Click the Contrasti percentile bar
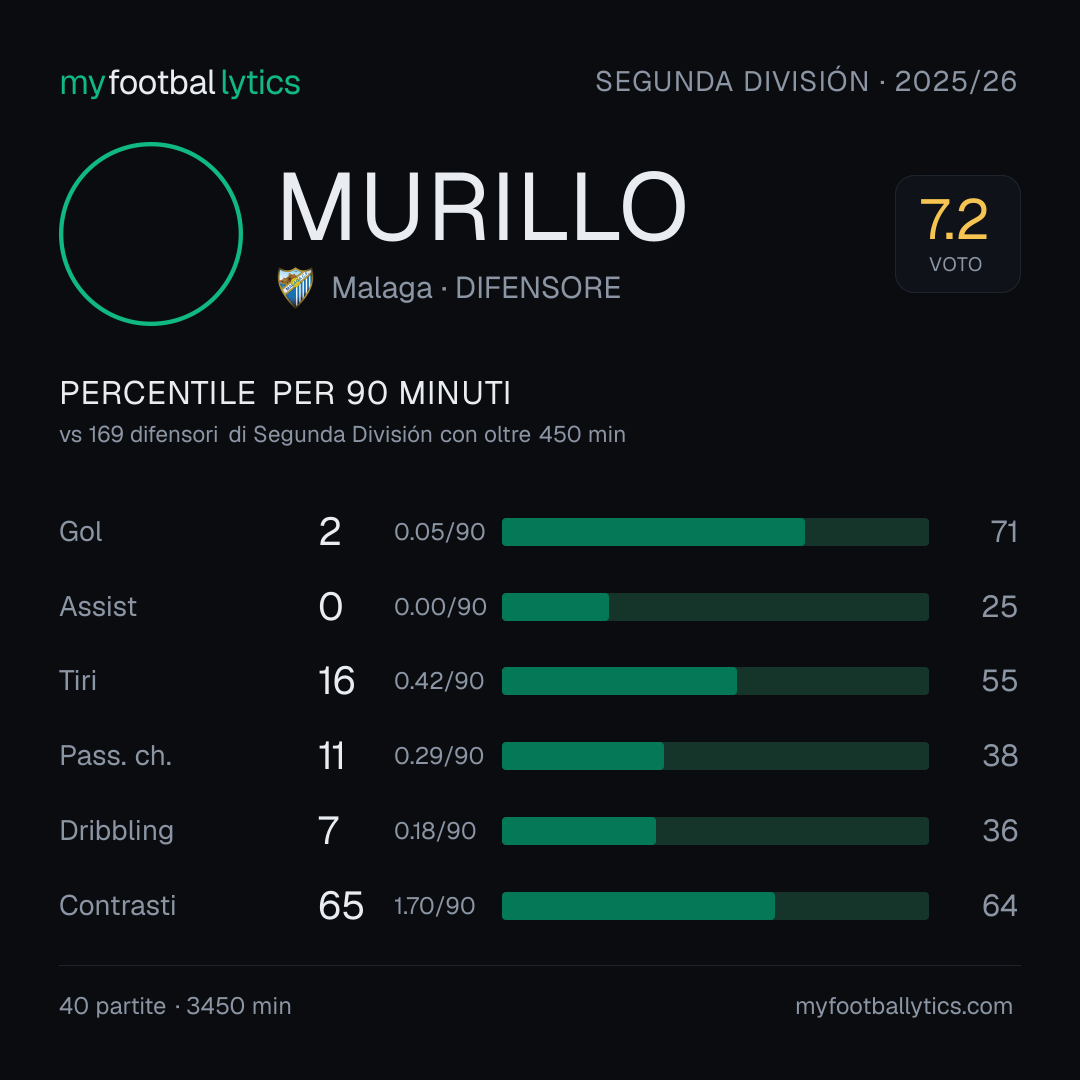1080x1080 pixels. coord(715,906)
